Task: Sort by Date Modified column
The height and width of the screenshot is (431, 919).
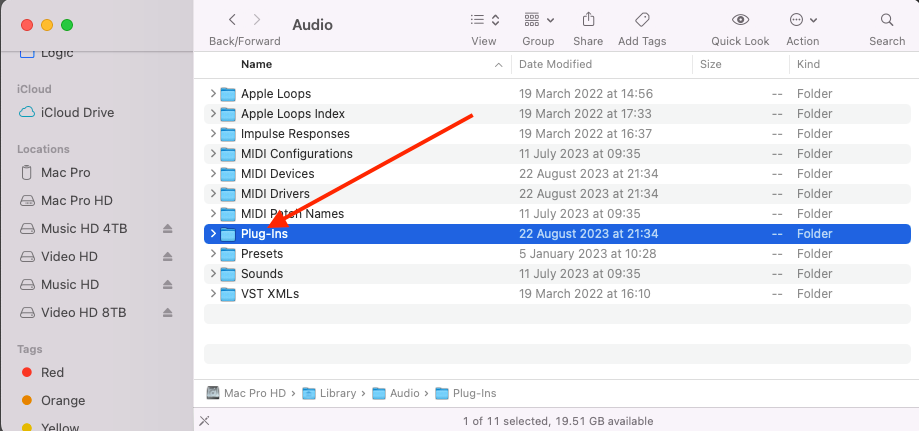Action: [556, 65]
